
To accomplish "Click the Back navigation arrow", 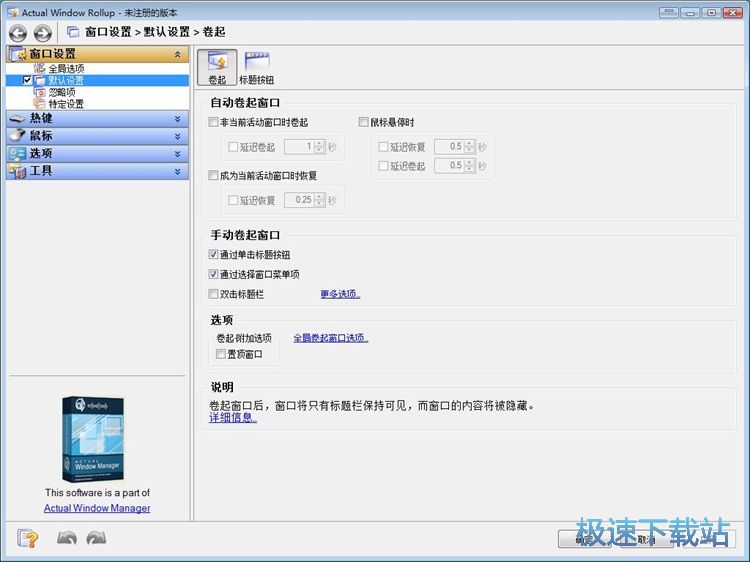I will tap(18, 32).
